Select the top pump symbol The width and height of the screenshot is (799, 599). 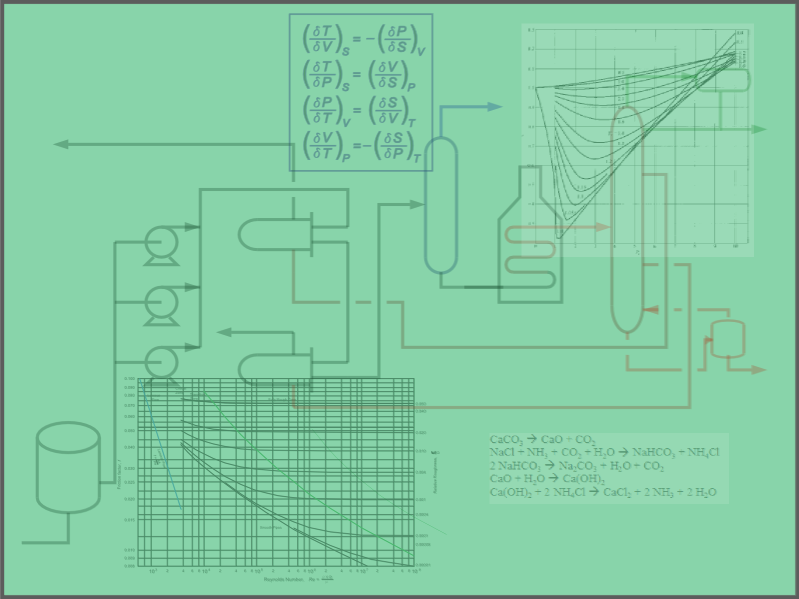160,244
